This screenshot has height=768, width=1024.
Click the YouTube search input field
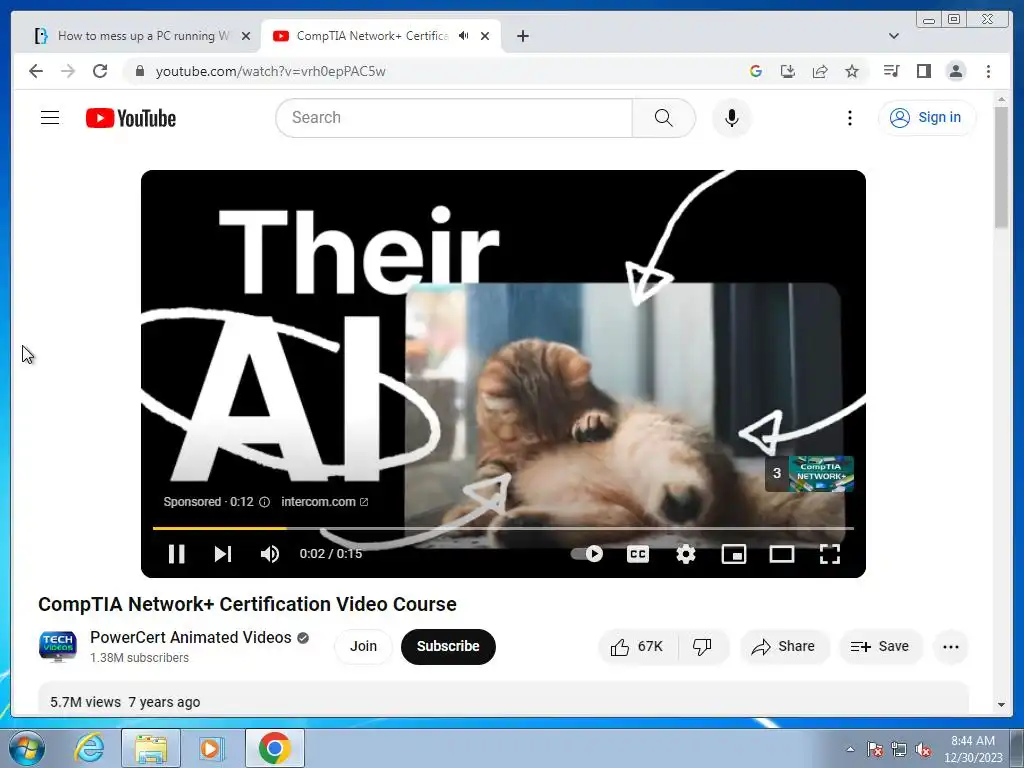[454, 118]
